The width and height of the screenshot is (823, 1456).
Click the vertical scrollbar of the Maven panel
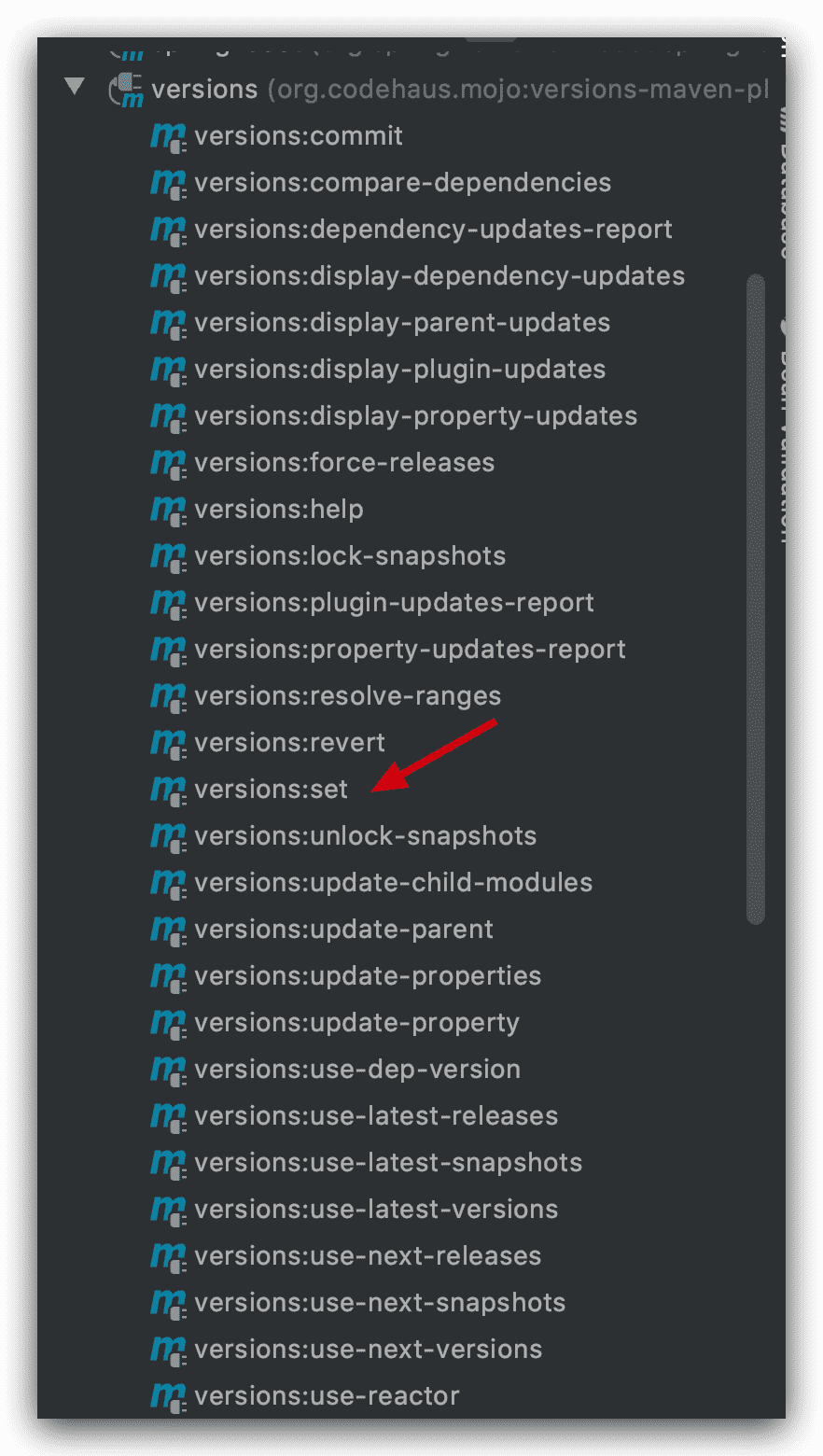(x=756, y=599)
